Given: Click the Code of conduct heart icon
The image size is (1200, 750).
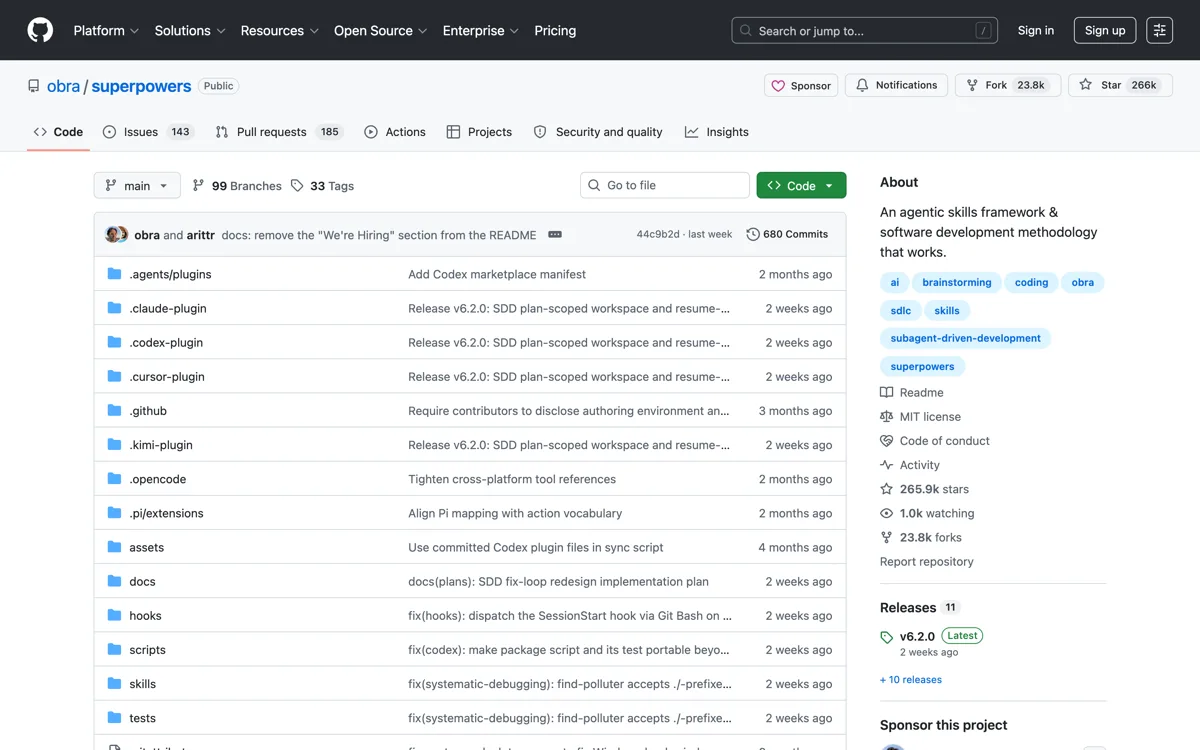Looking at the screenshot, I should (x=886, y=440).
